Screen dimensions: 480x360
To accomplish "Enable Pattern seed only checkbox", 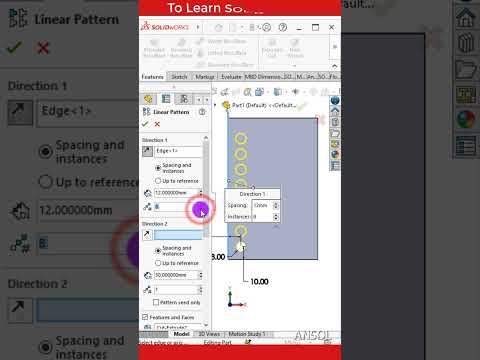I will [x=156, y=302].
